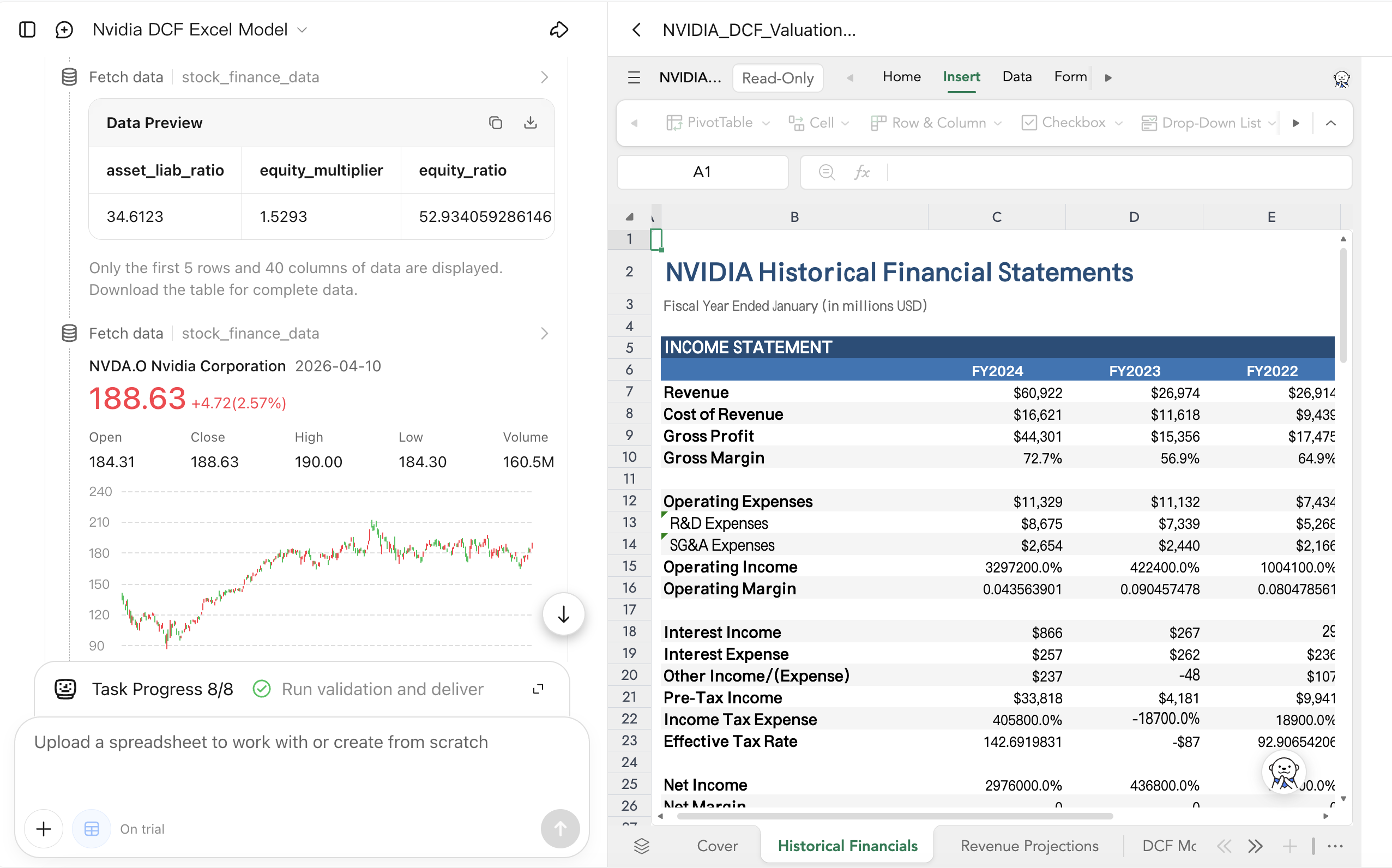This screenshot has height=868, width=1392.
Task: Click the scroll-to-bottom arrow button
Action: (563, 614)
